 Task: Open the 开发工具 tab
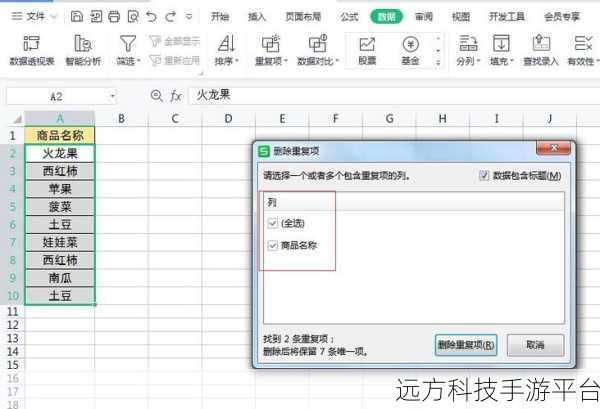507,17
